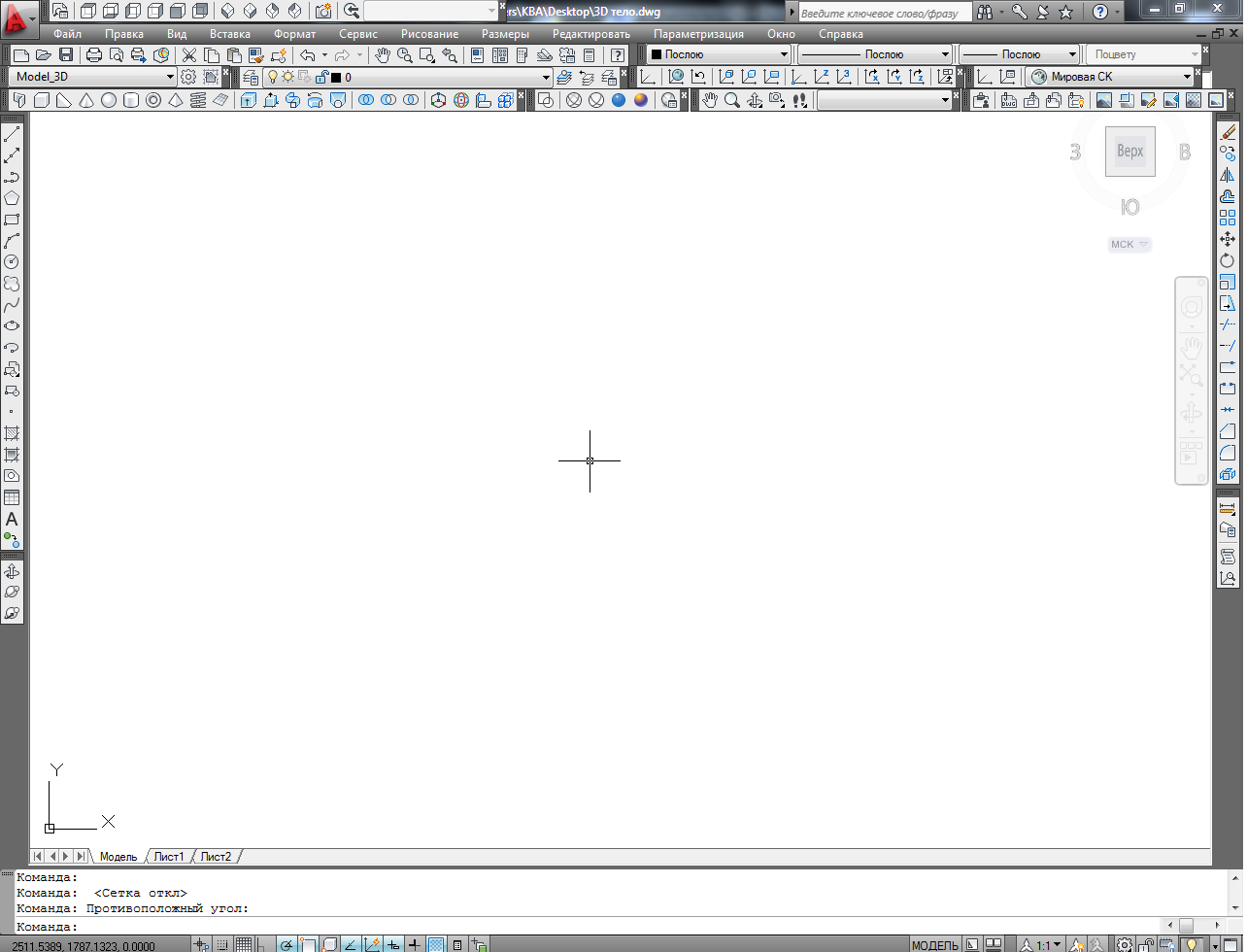The image size is (1247, 952).
Task: Click the МОДЕЛЬ button in status bar
Action: click(x=934, y=945)
